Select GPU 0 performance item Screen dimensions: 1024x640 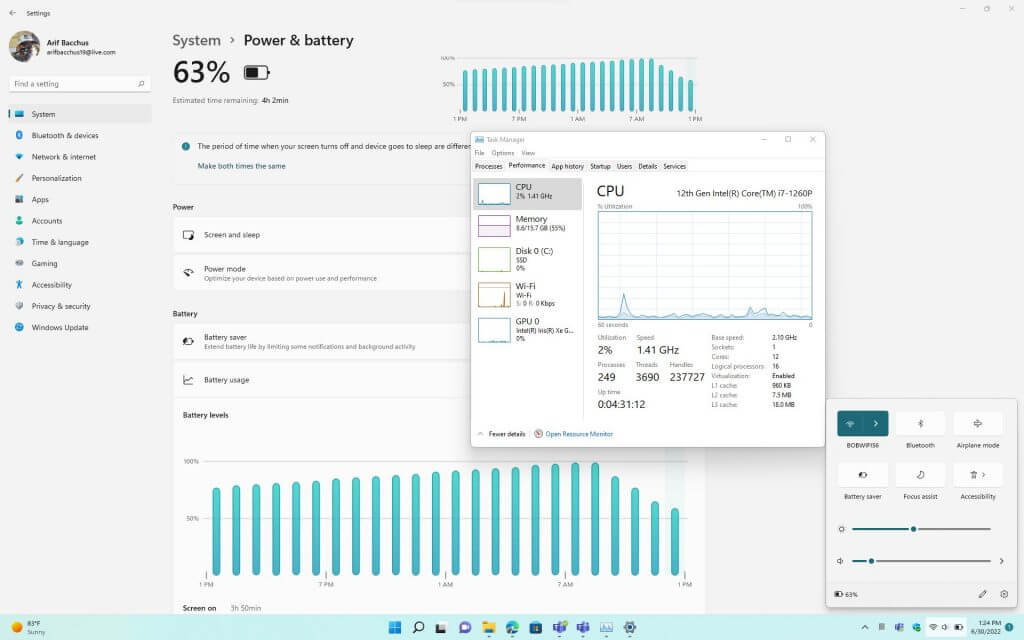click(527, 330)
